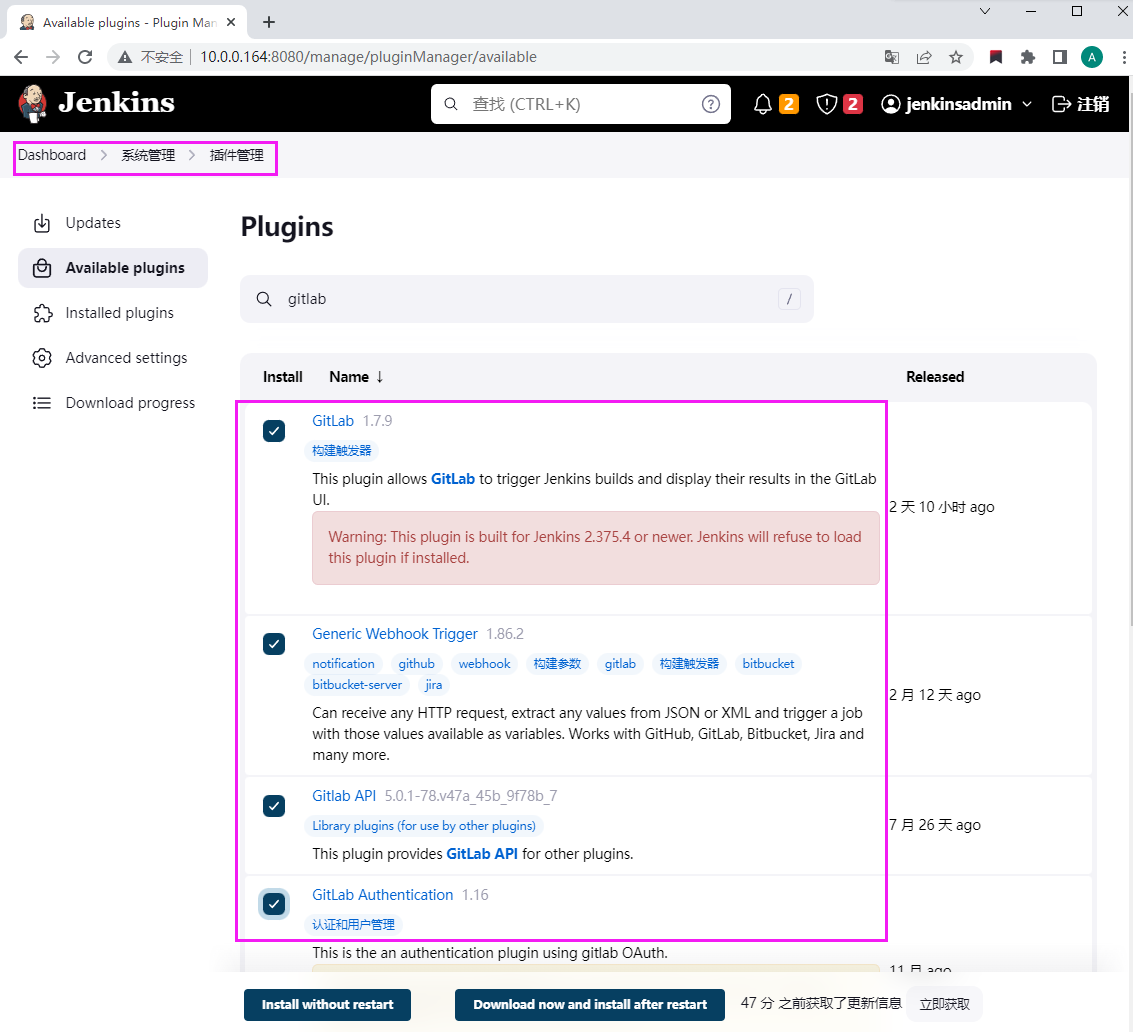Open the Chrome three-dot menu
1133x1032 pixels.
[1124, 57]
